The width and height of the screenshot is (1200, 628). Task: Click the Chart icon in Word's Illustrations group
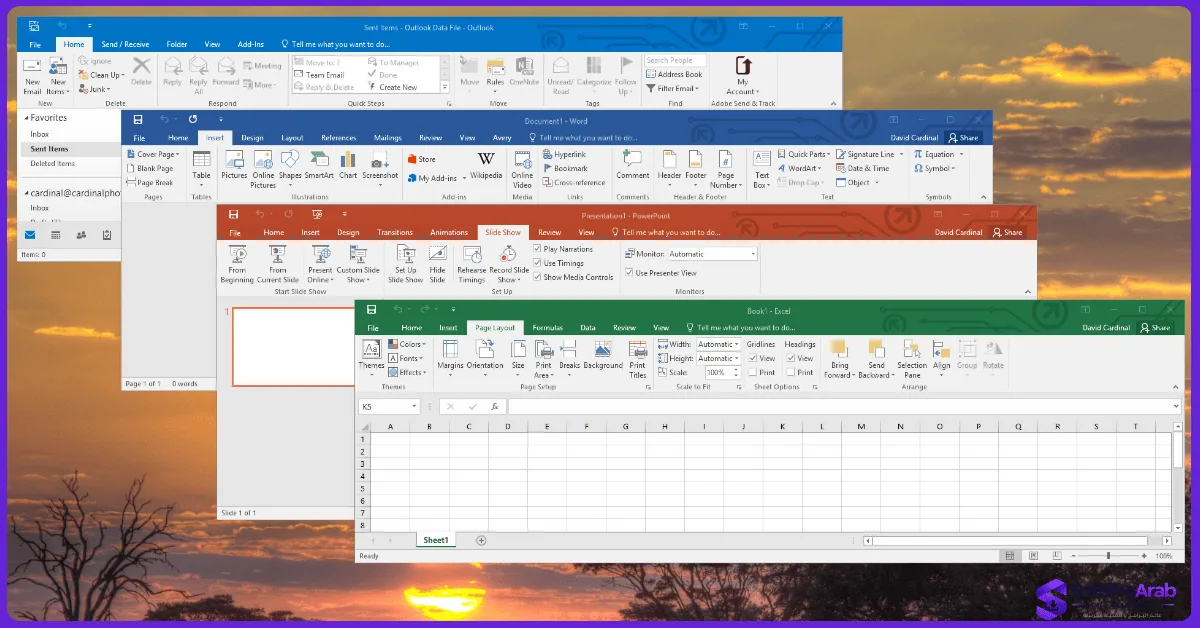(x=348, y=165)
